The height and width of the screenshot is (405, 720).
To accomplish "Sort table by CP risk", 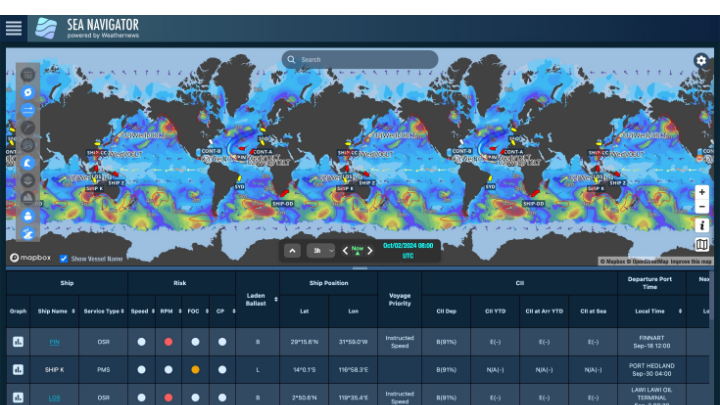I will 234,311.
